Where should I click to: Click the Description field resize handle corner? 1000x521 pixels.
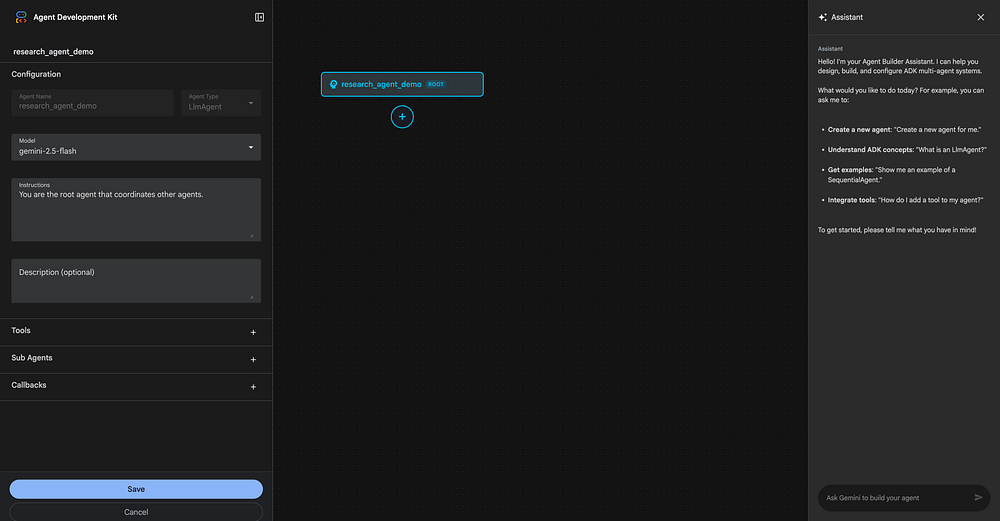(251, 297)
